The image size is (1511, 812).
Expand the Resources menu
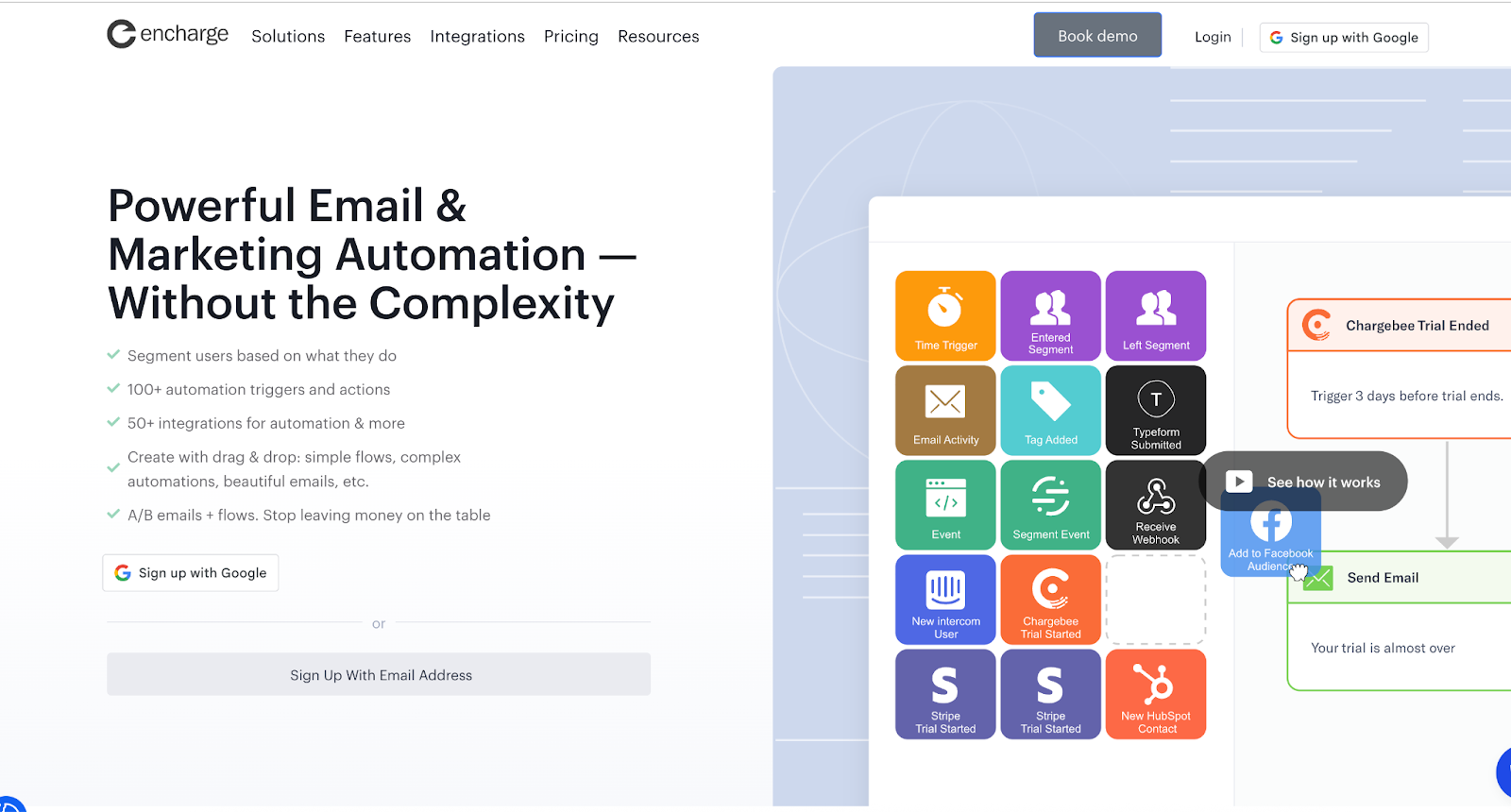[x=658, y=37]
